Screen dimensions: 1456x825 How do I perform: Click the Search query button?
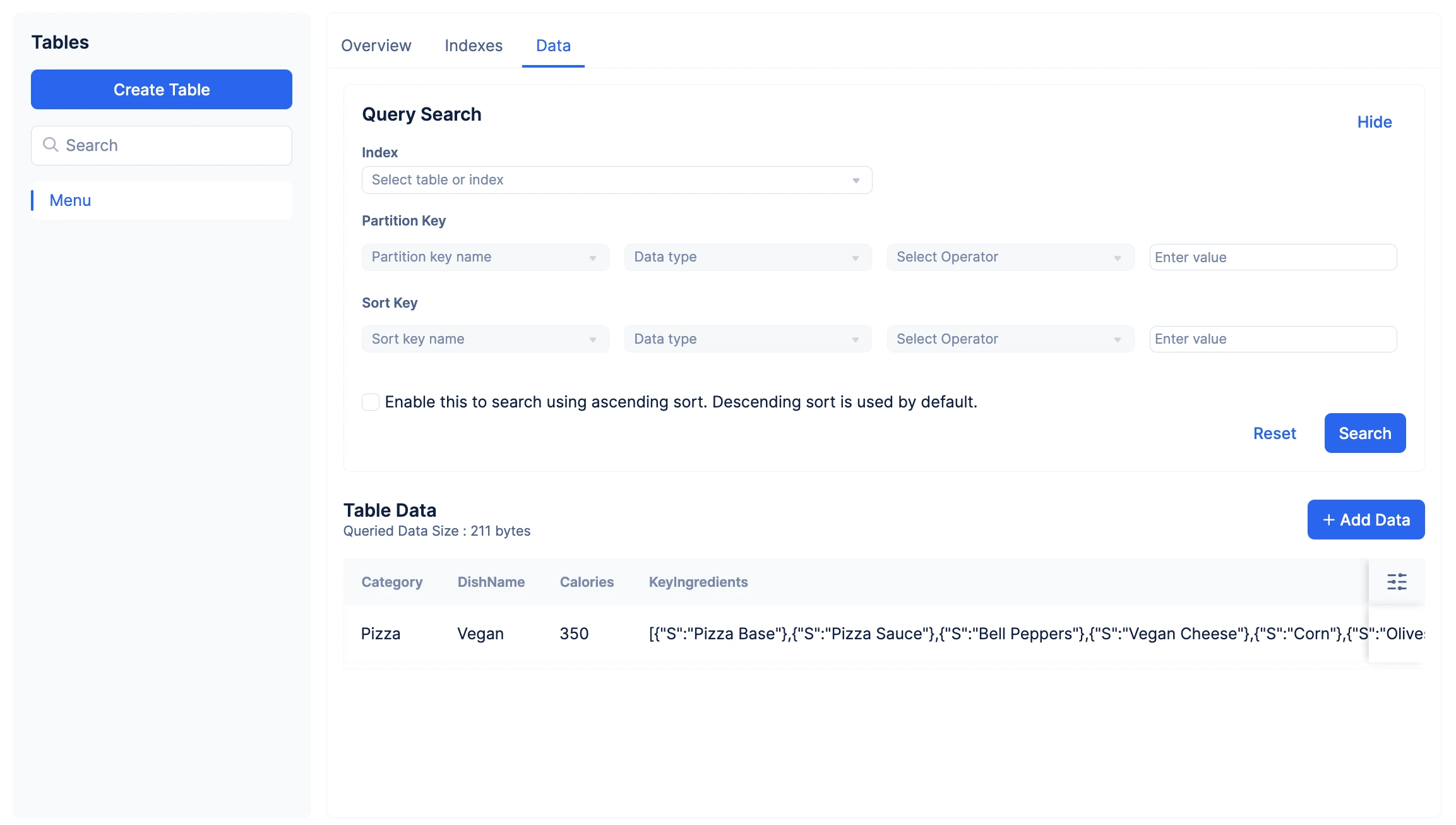pyautogui.click(x=1365, y=433)
